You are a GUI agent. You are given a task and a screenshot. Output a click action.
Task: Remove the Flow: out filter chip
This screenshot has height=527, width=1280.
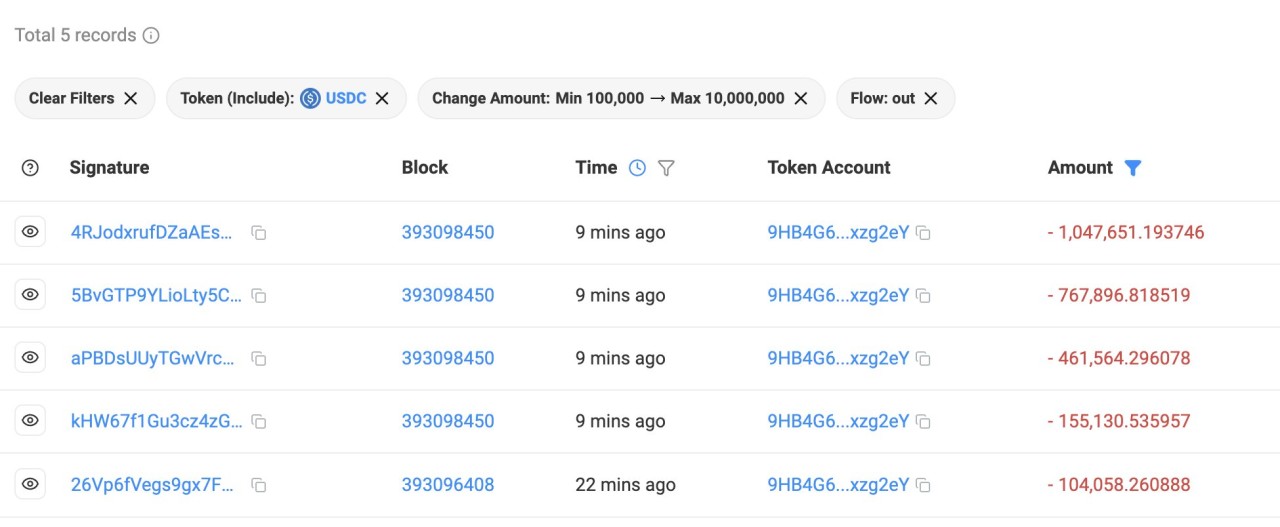(x=931, y=99)
